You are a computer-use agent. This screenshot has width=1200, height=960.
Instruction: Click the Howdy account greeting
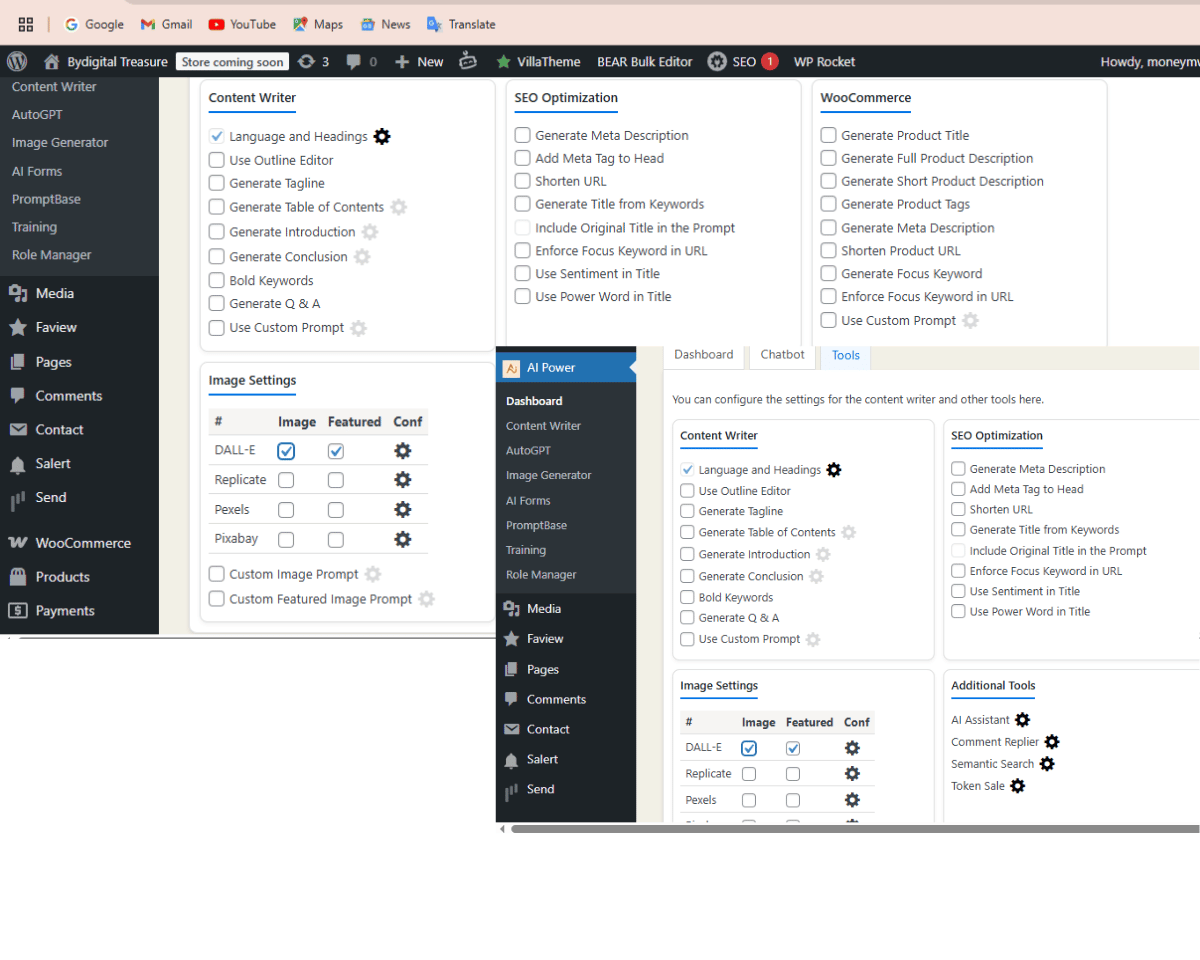tap(1150, 61)
